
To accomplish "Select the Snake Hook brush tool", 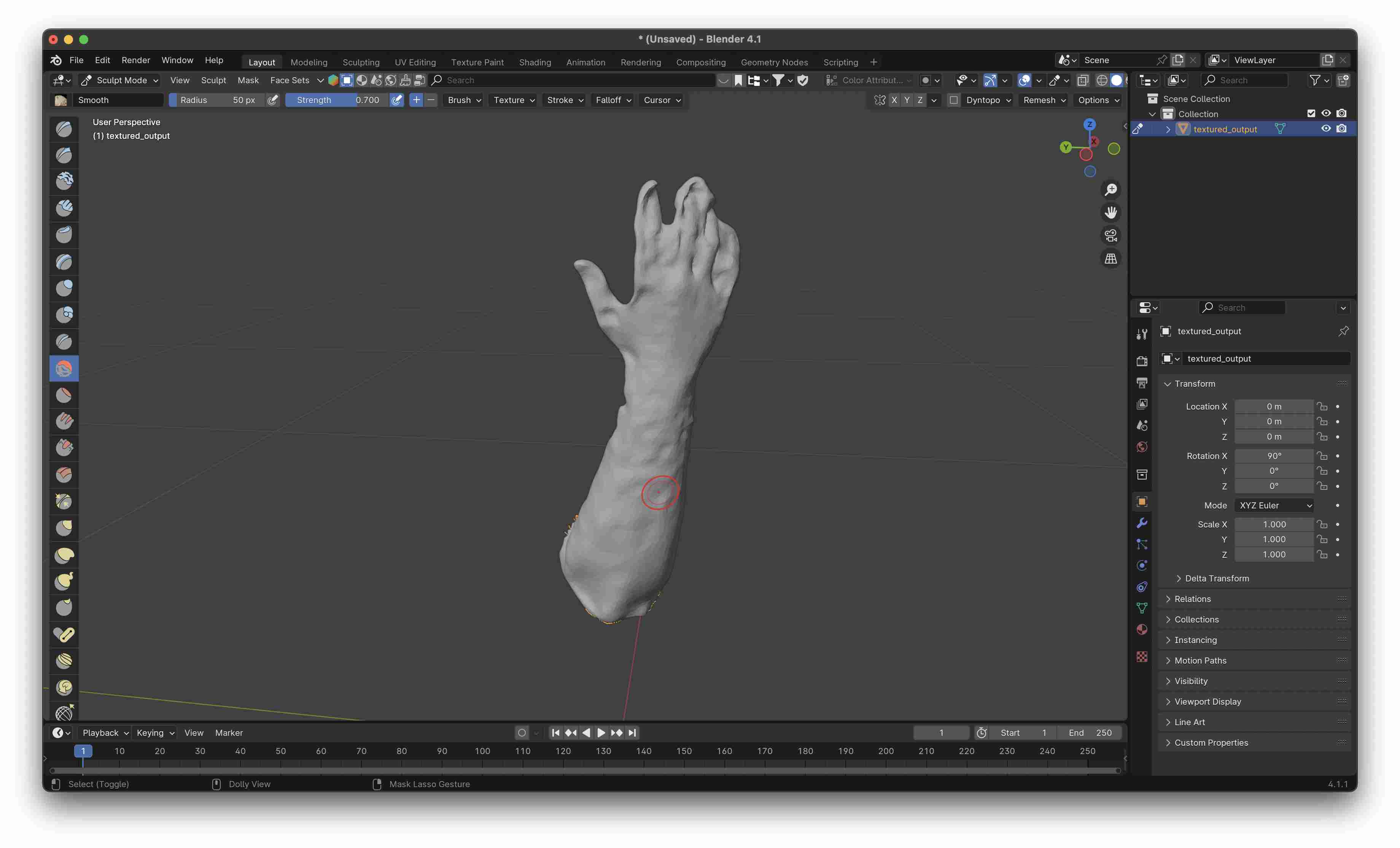I will [x=64, y=581].
